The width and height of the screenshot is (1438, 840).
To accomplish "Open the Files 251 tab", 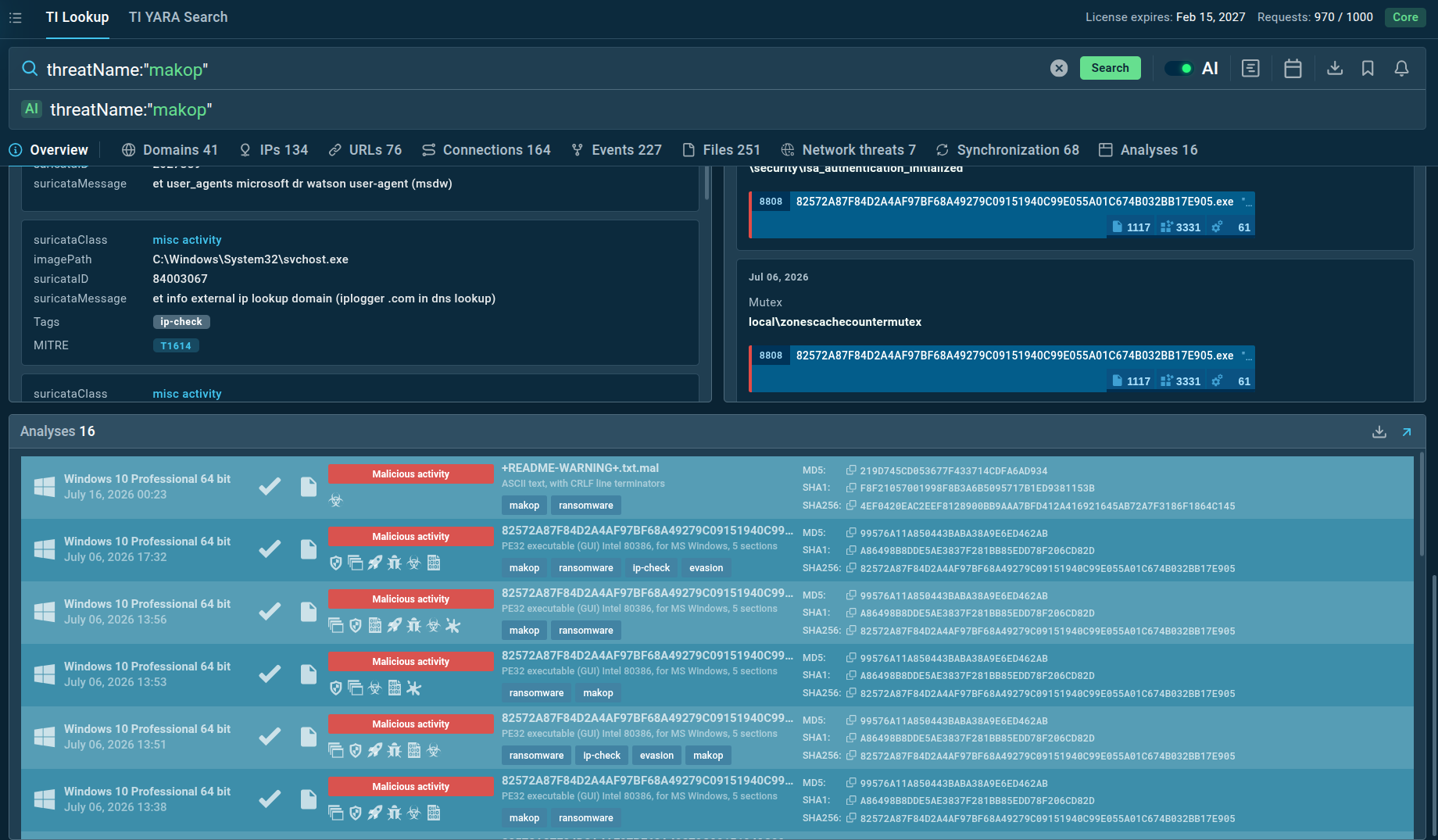I will (x=721, y=150).
